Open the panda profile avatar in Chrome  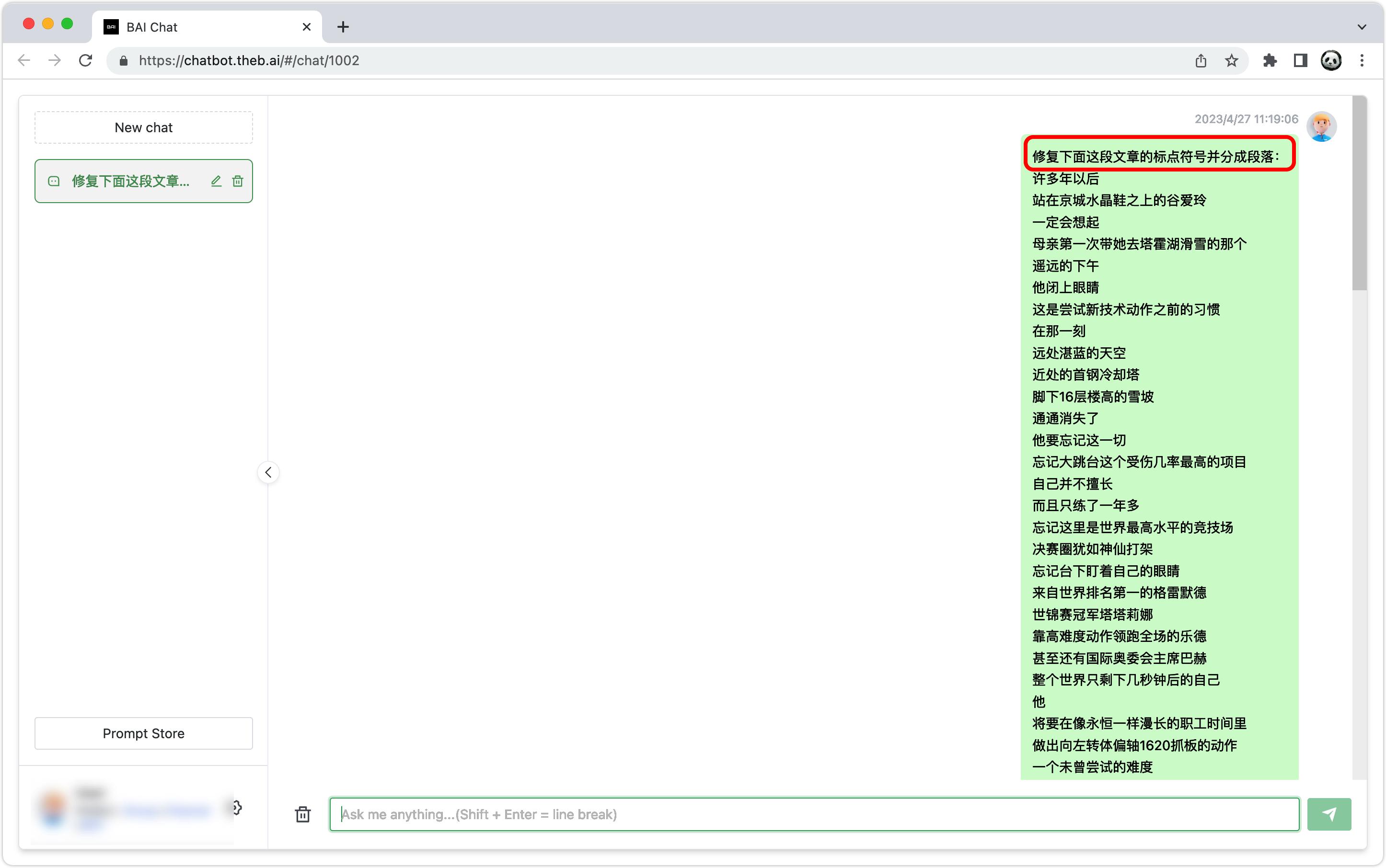click(x=1331, y=61)
